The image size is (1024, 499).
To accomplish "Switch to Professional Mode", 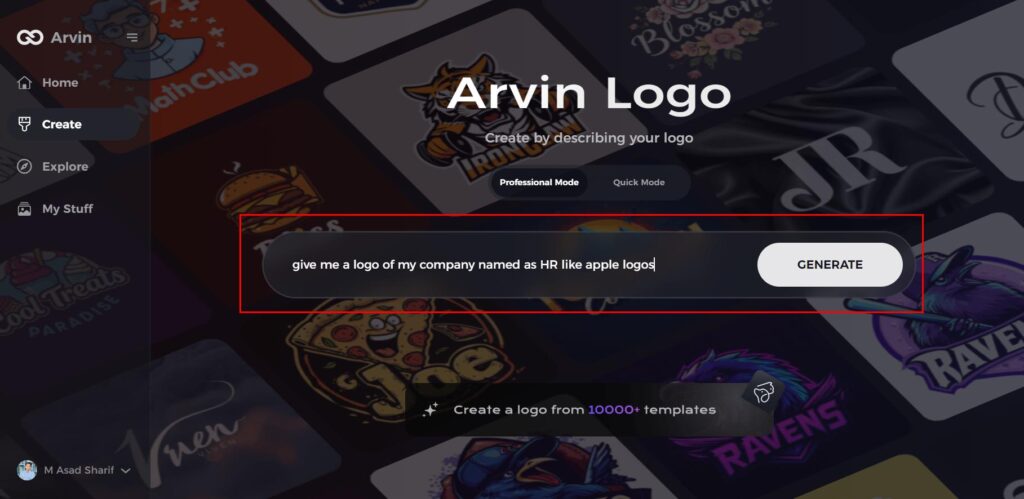I will [x=539, y=182].
